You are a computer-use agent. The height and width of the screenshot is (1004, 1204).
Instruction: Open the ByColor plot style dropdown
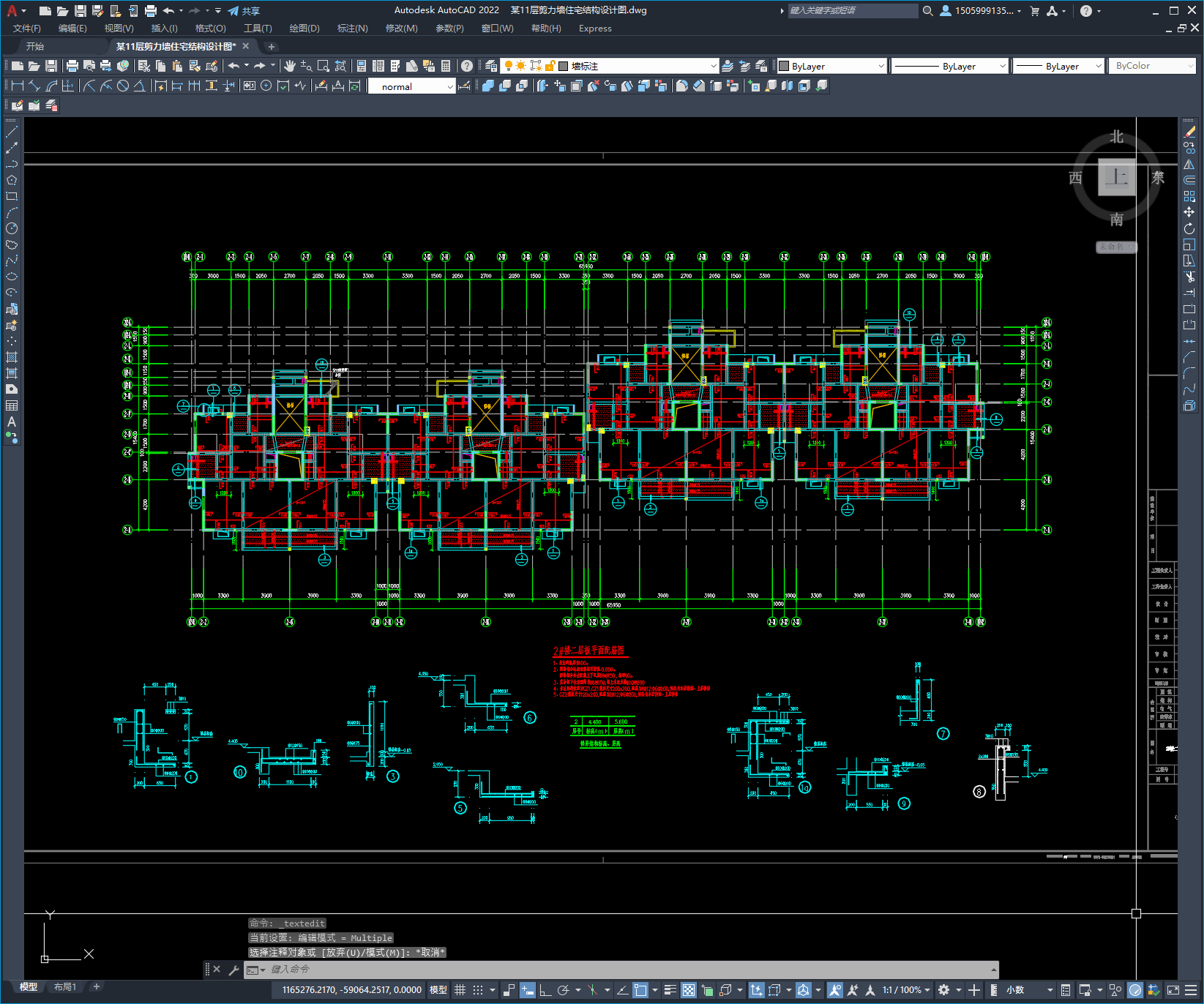(x=1152, y=66)
